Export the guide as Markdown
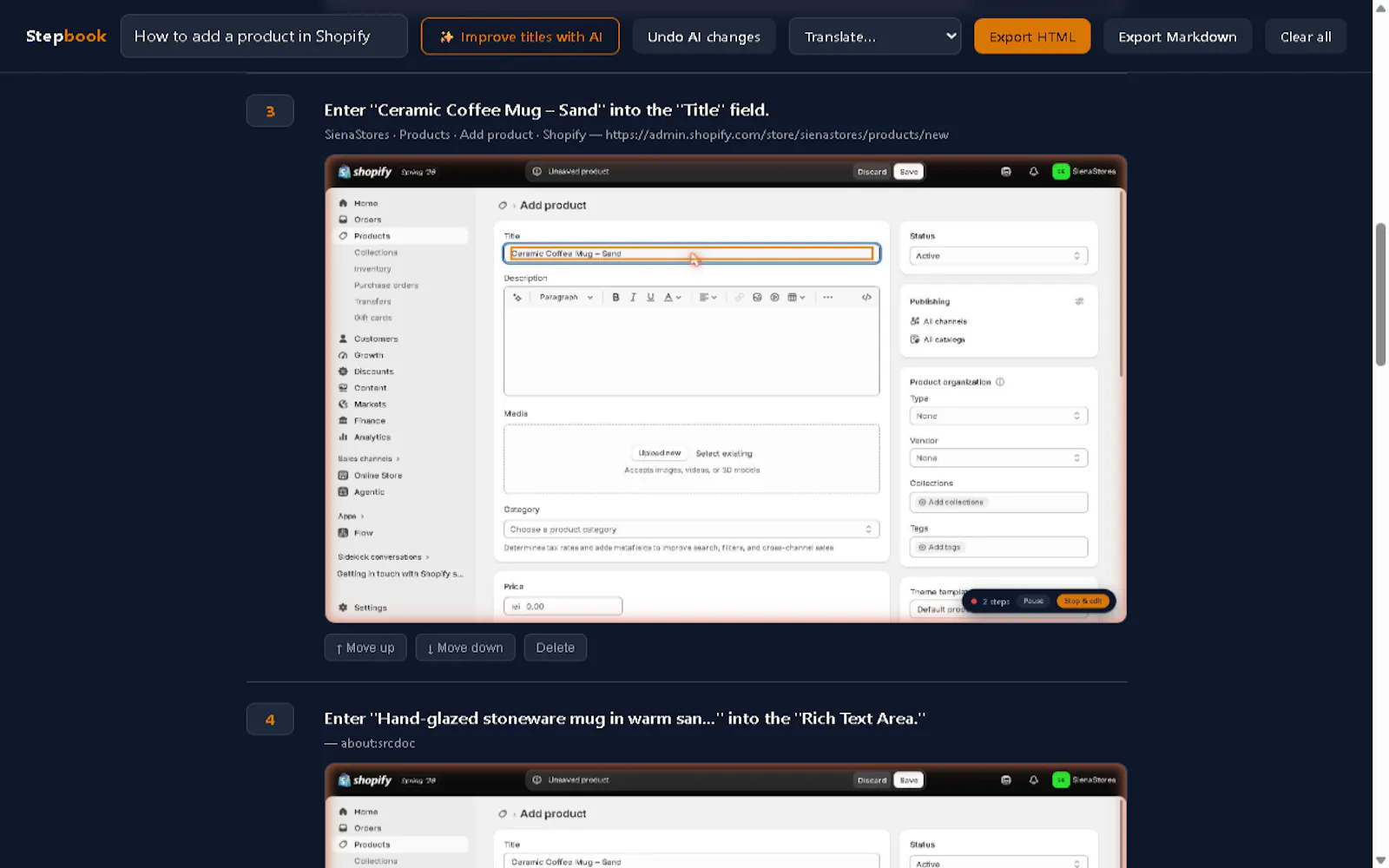1389x868 pixels. point(1177,36)
